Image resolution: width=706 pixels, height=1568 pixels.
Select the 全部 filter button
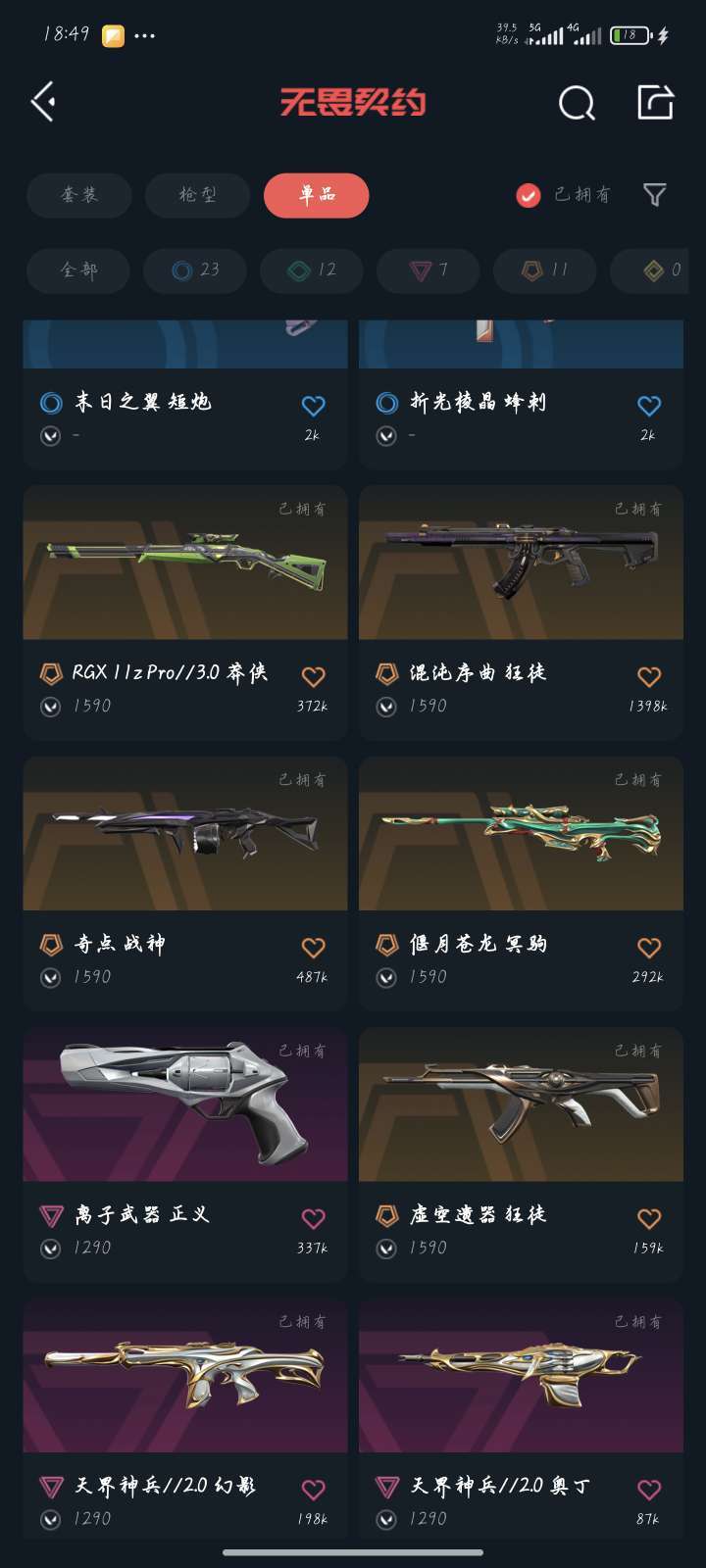point(78,269)
